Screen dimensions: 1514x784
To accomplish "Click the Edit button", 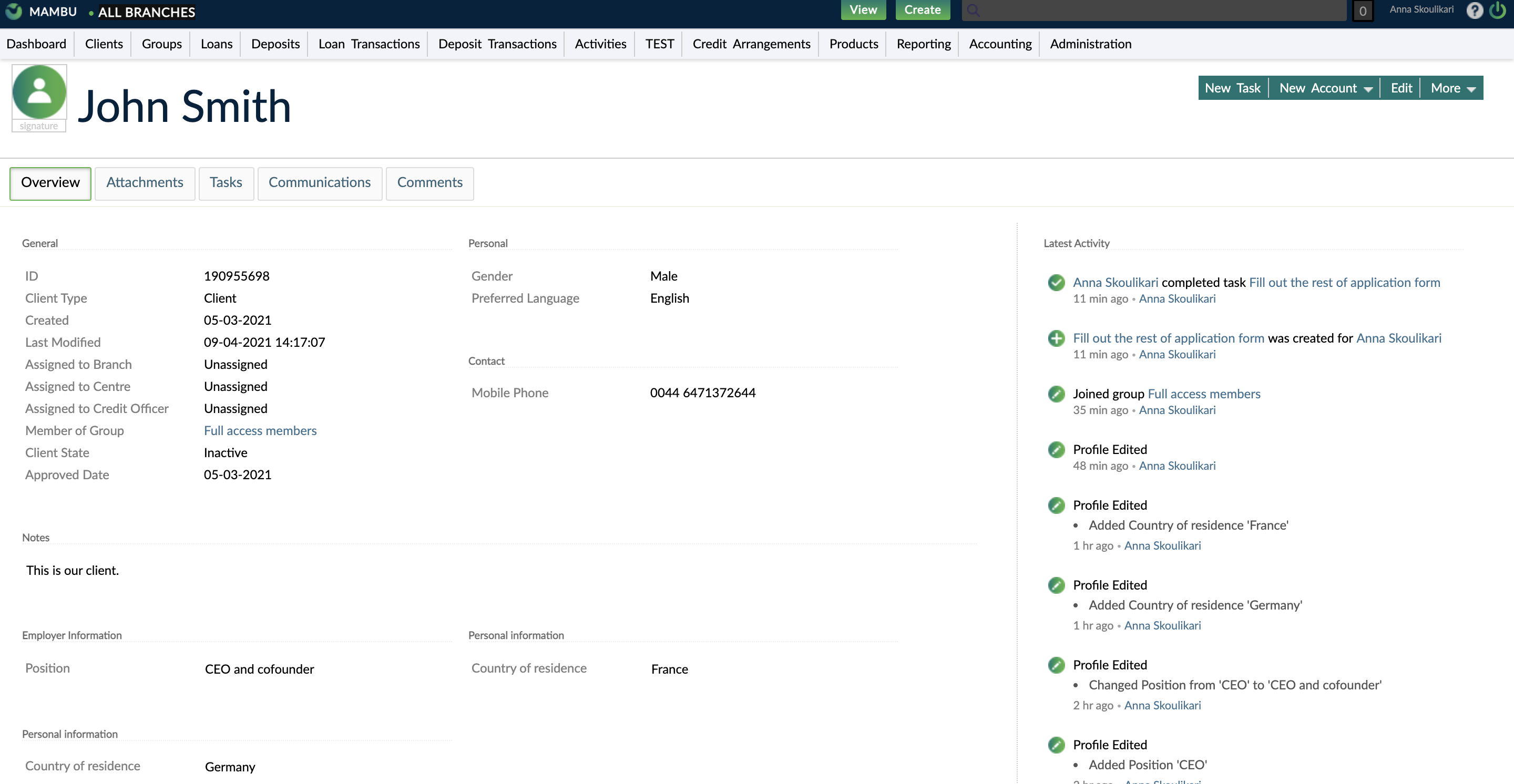I will (x=1400, y=88).
